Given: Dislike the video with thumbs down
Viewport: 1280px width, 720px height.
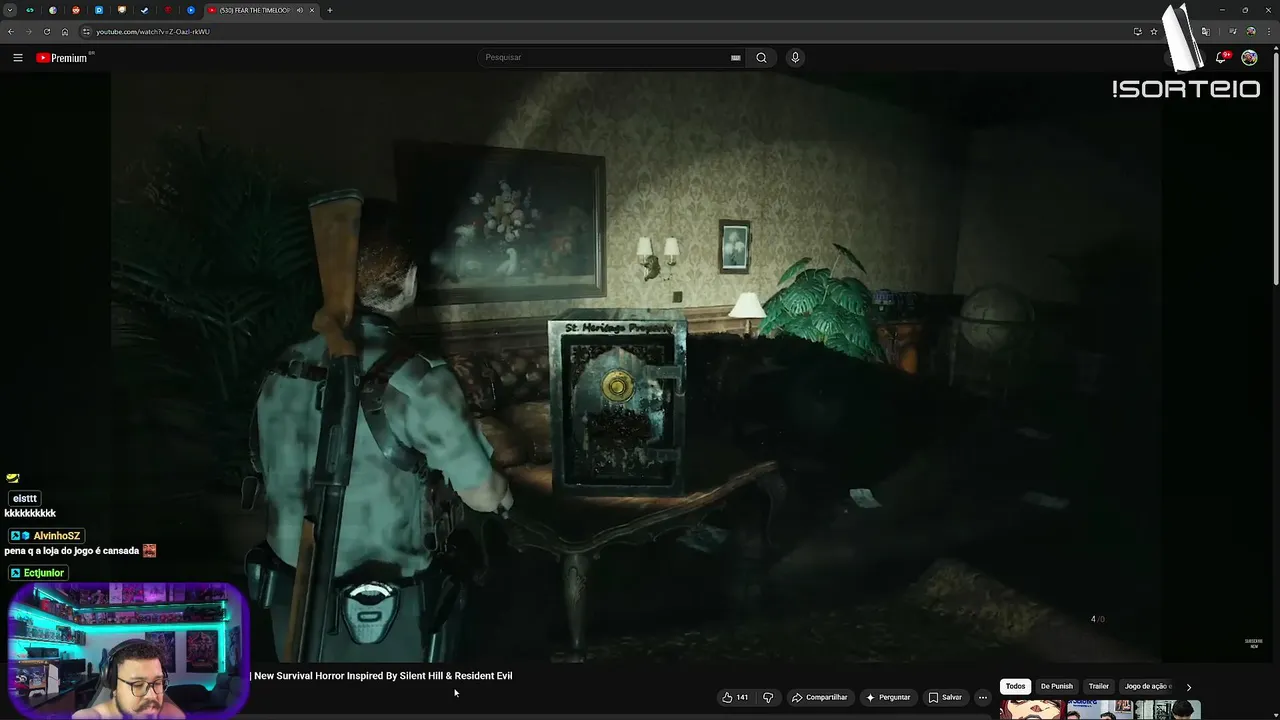Looking at the screenshot, I should click(x=768, y=697).
